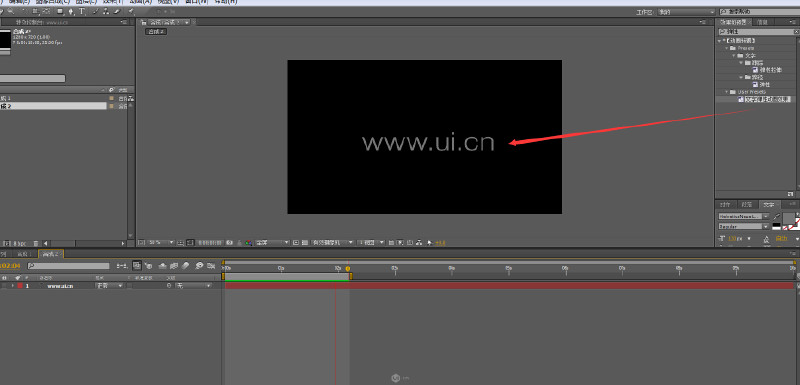Toggle the composition viewer lock icon
This screenshot has width=800, height=385.
[x=143, y=22]
